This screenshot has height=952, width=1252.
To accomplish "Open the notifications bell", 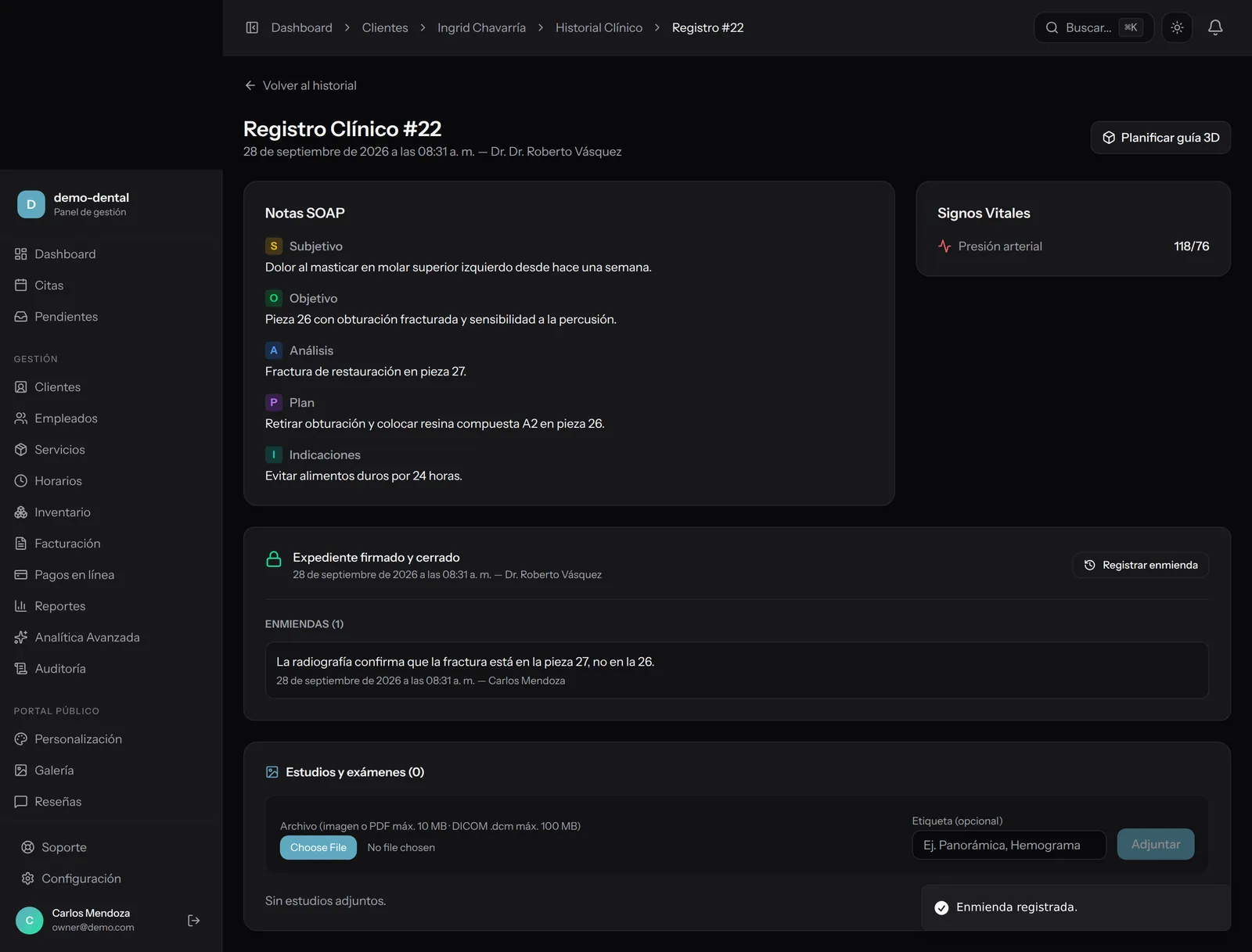I will pyautogui.click(x=1215, y=27).
